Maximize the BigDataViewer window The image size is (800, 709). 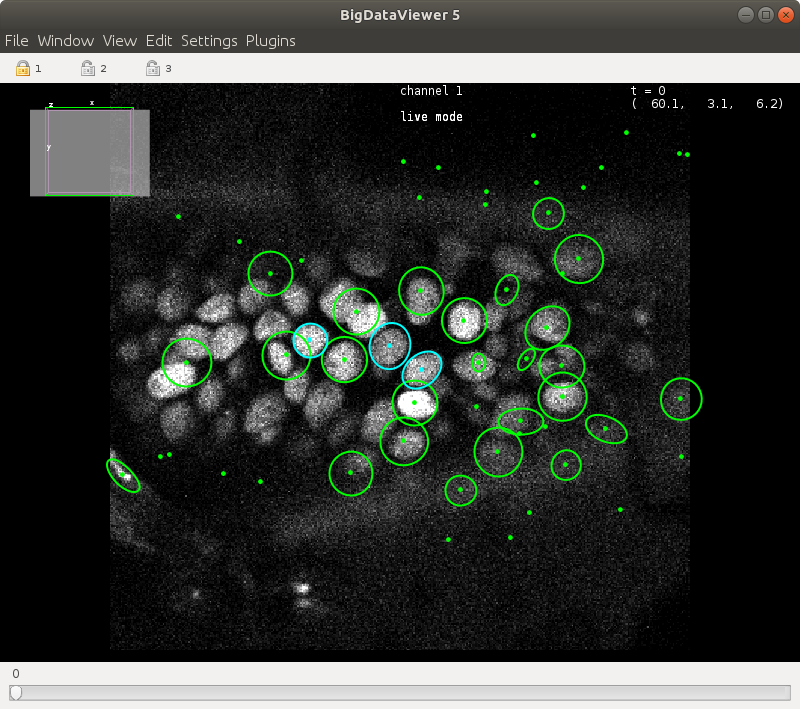(x=766, y=15)
